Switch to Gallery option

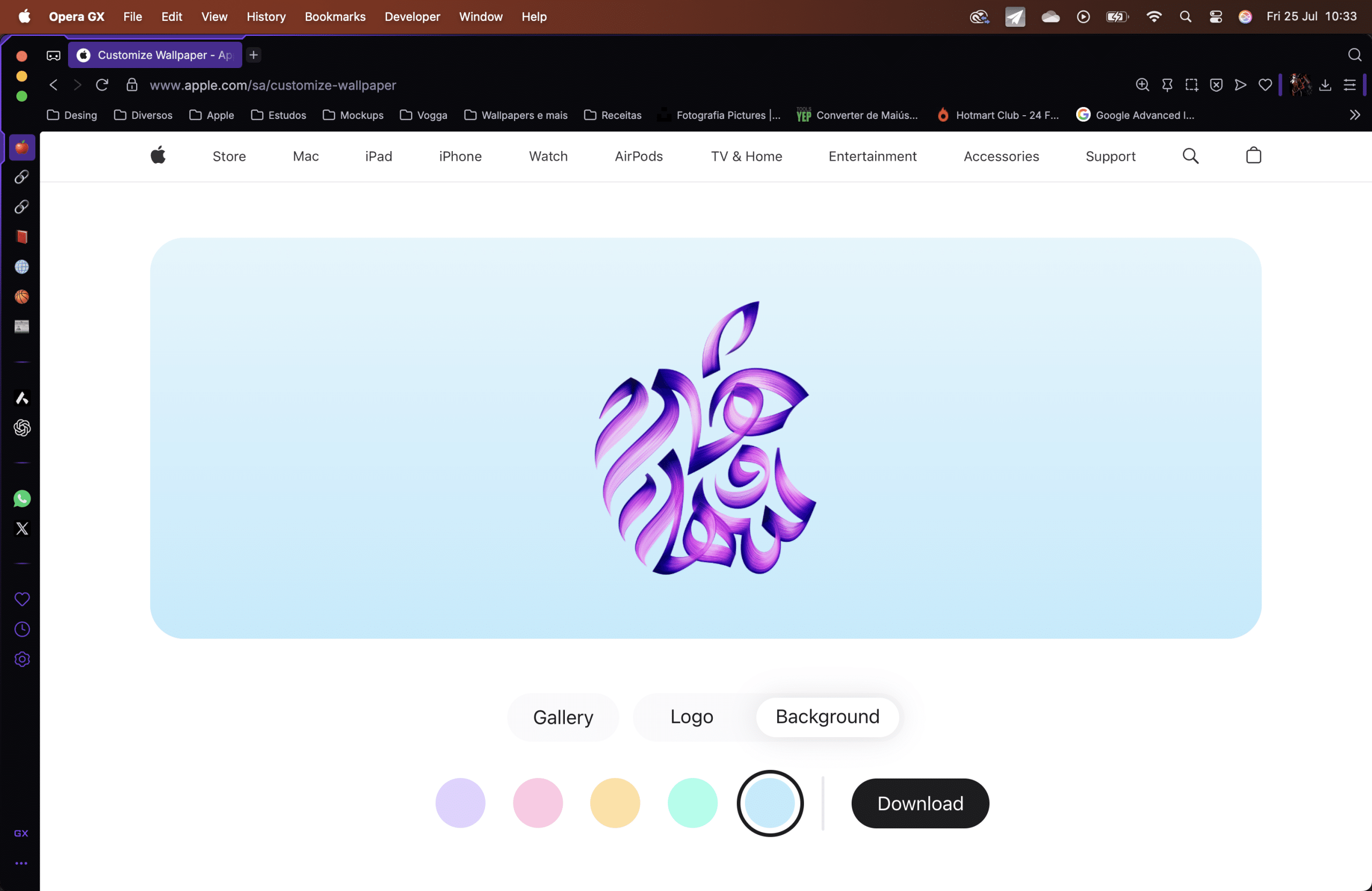pos(563,717)
